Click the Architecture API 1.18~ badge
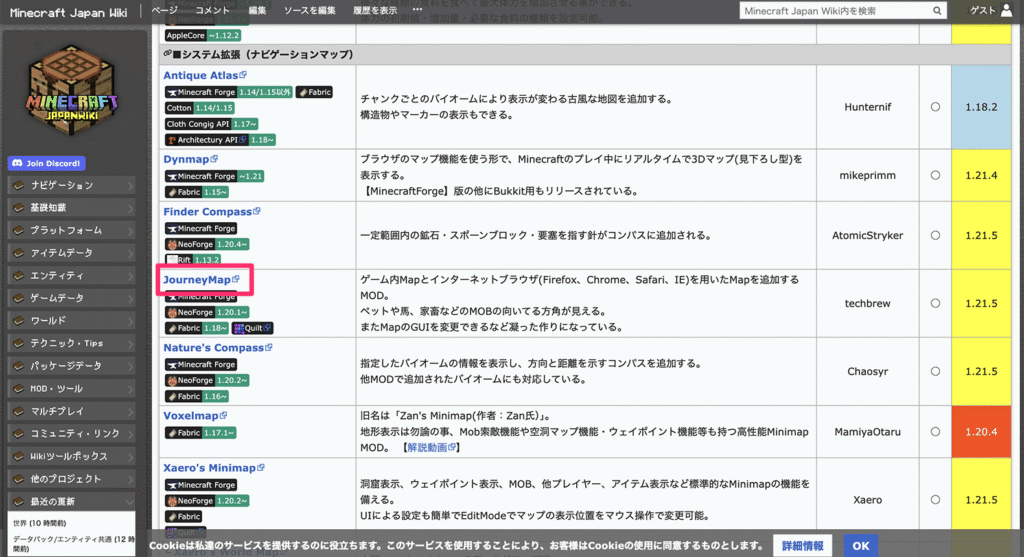1024x557 pixels. [x=220, y=140]
